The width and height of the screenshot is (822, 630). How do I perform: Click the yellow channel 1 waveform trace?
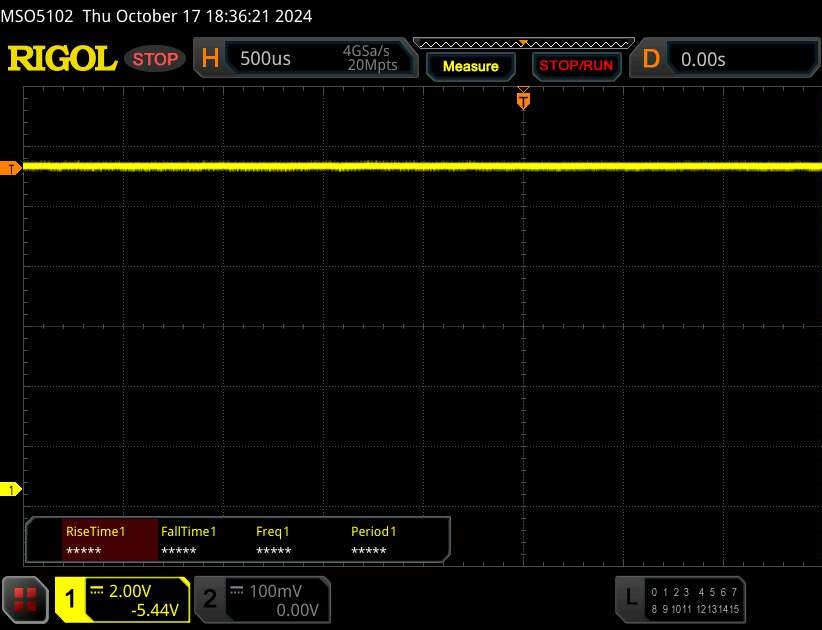423,167
